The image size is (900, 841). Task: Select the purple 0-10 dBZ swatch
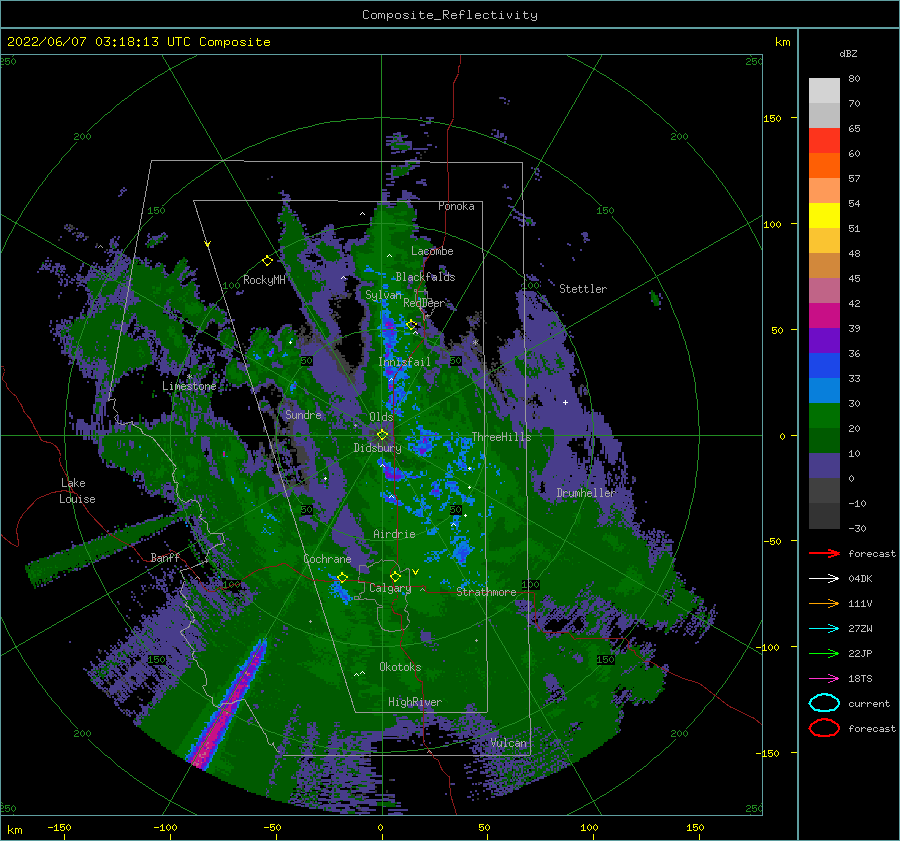point(824,466)
